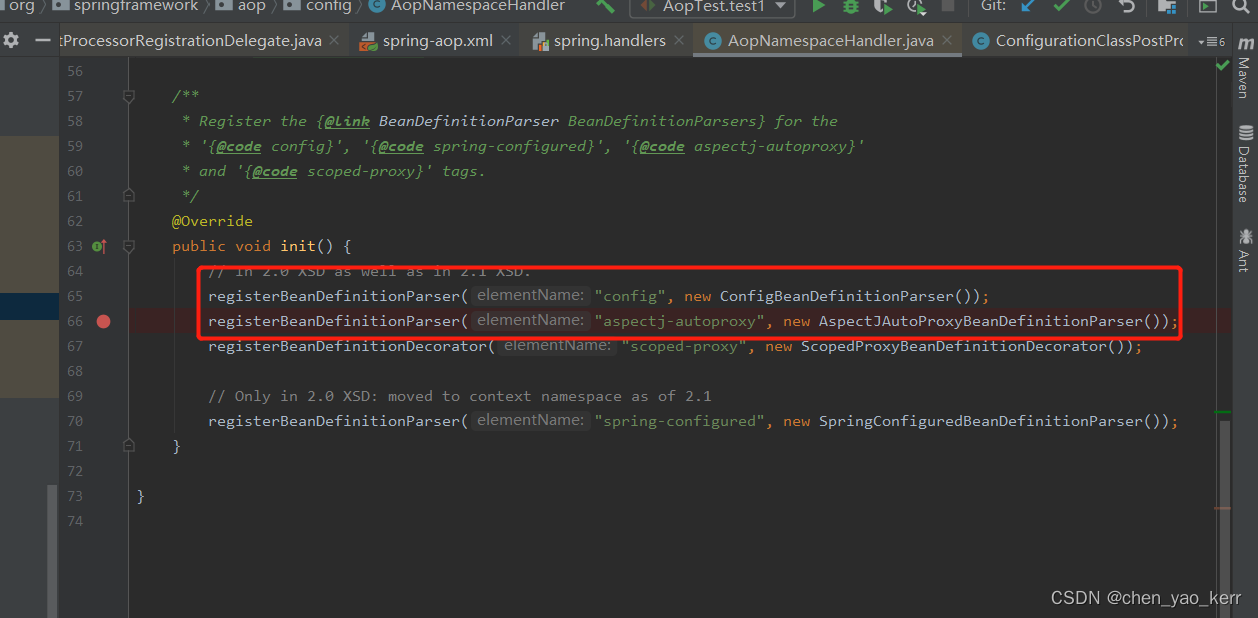Hide the project panel using minus icon
Viewport: 1258px width, 618px height.
point(41,41)
